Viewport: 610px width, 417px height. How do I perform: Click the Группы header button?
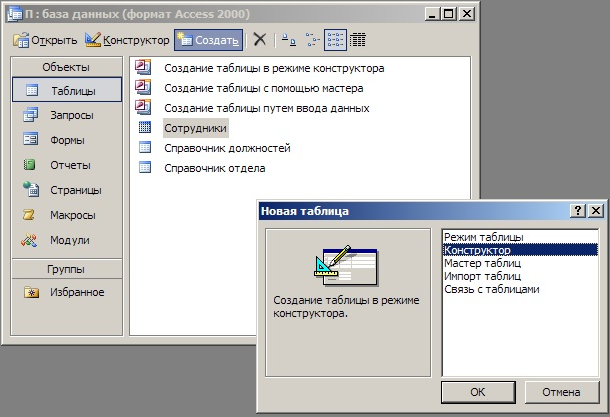67,269
